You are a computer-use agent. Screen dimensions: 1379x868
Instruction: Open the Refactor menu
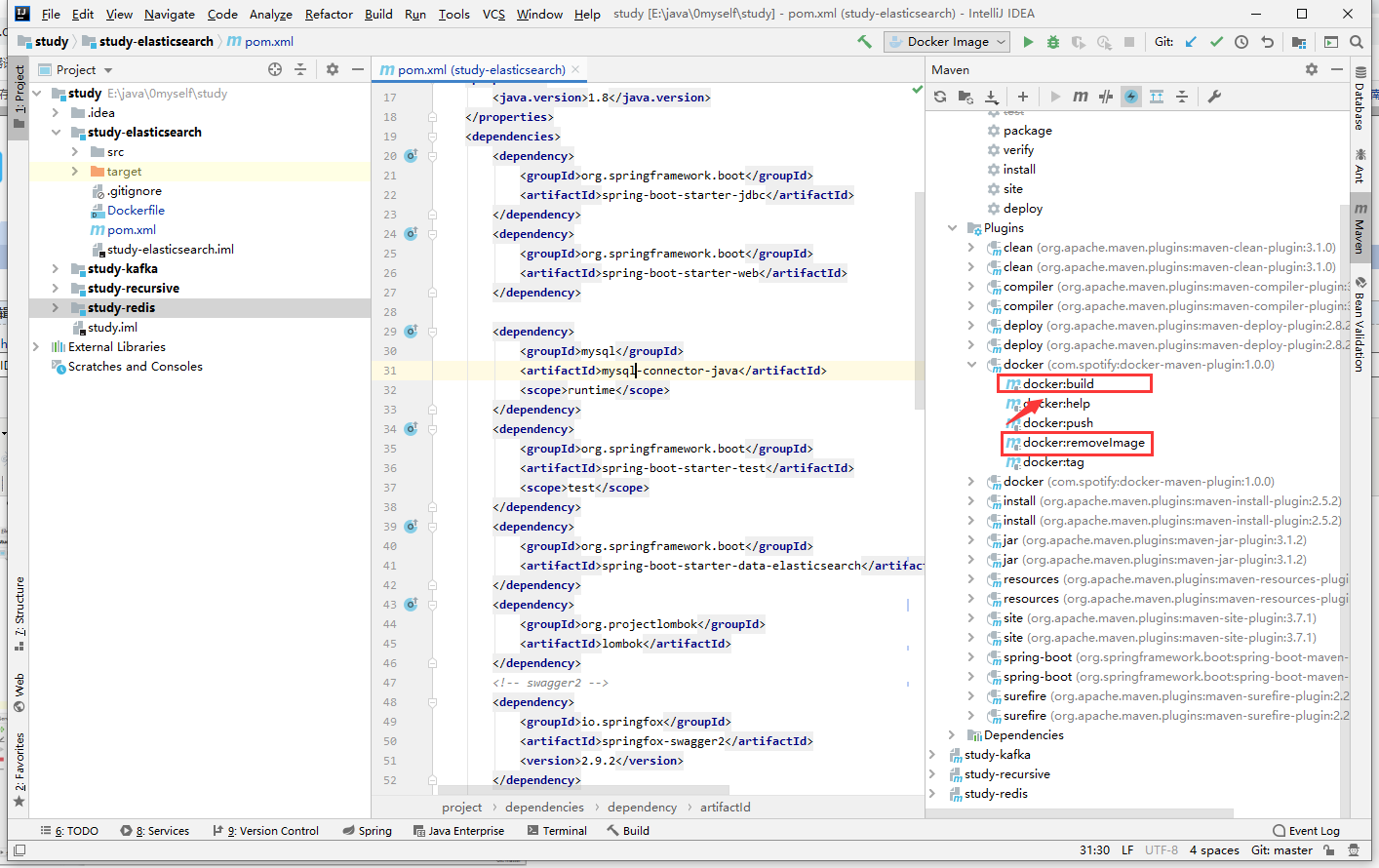(x=329, y=14)
